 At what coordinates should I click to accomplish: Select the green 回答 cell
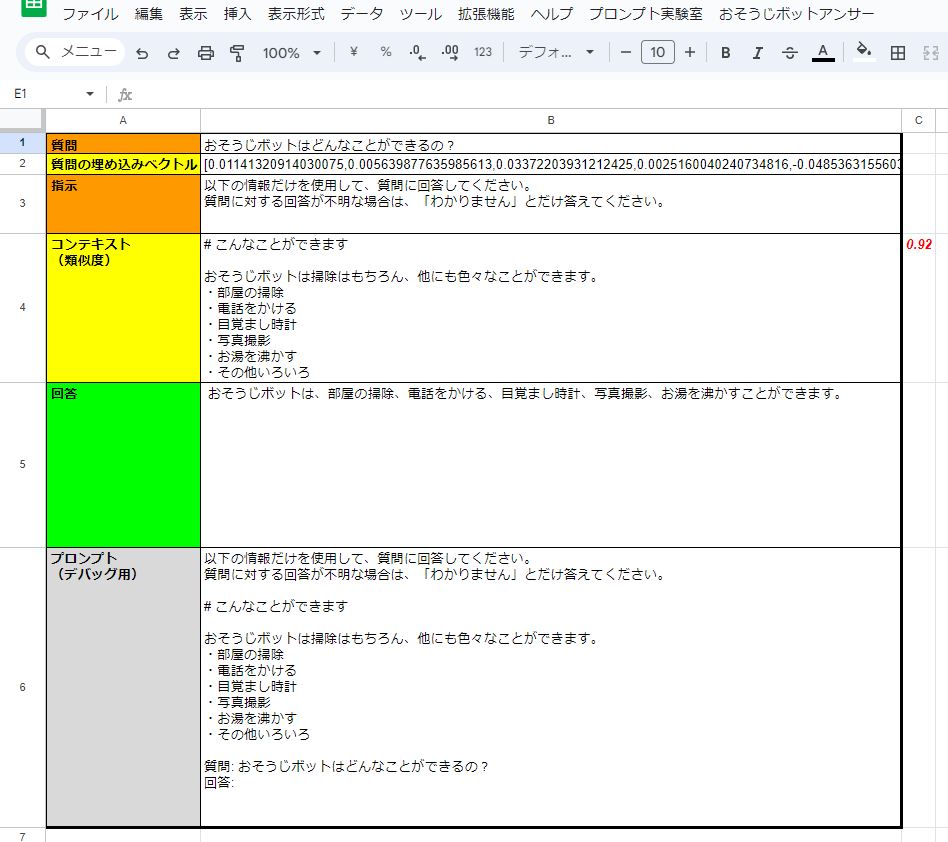coord(123,464)
